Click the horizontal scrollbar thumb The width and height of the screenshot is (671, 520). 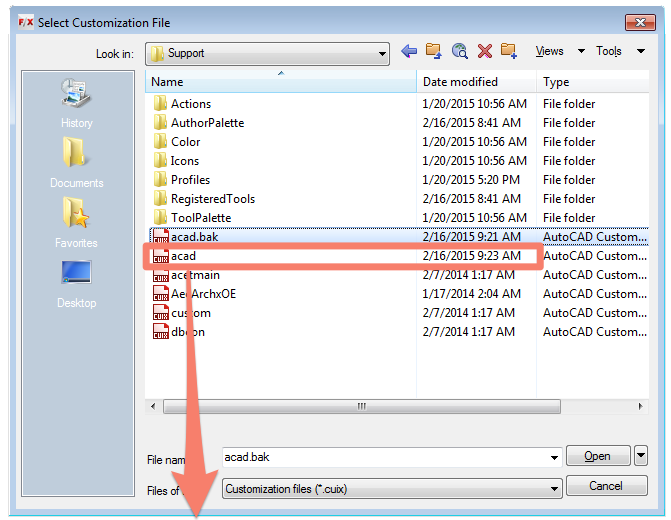pyautogui.click(x=362, y=406)
